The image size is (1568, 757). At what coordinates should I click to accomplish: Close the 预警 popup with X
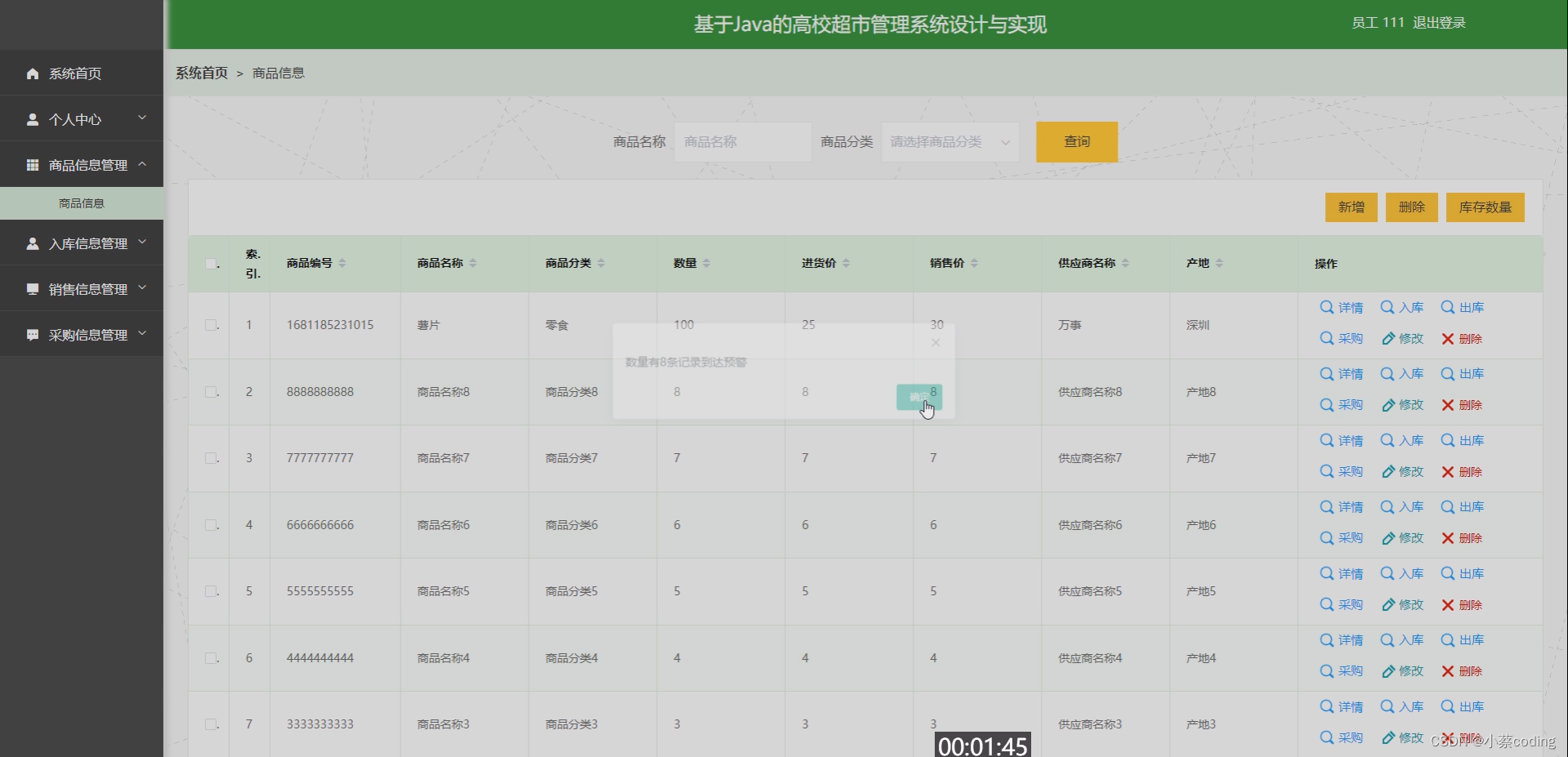click(x=936, y=342)
